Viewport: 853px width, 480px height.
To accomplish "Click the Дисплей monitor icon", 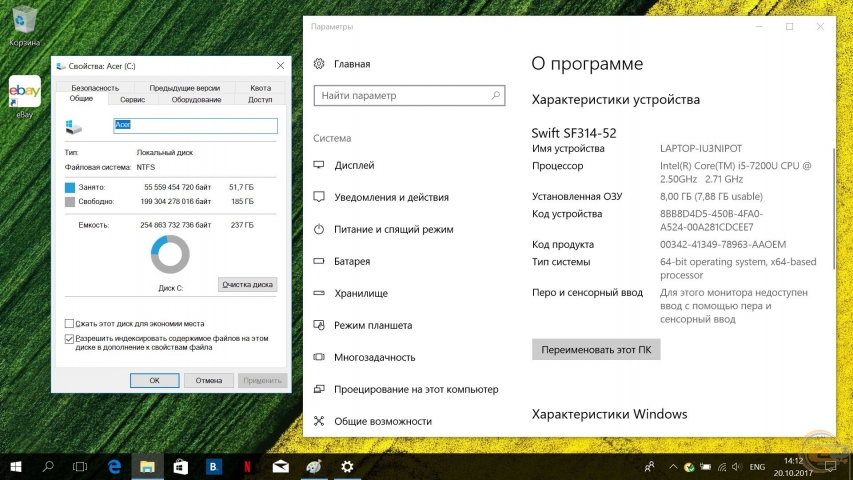I will [319, 165].
